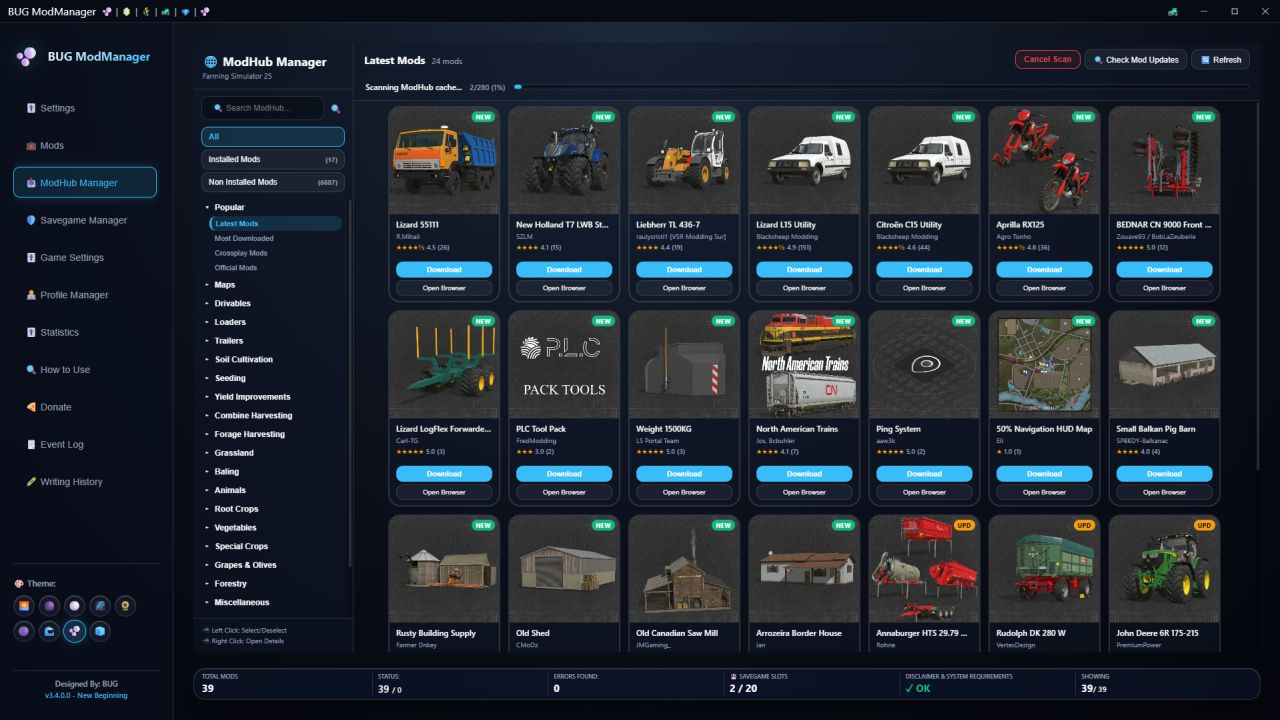This screenshot has height=720, width=1280.
Task: Select the Official Mods list
Action: 236,268
